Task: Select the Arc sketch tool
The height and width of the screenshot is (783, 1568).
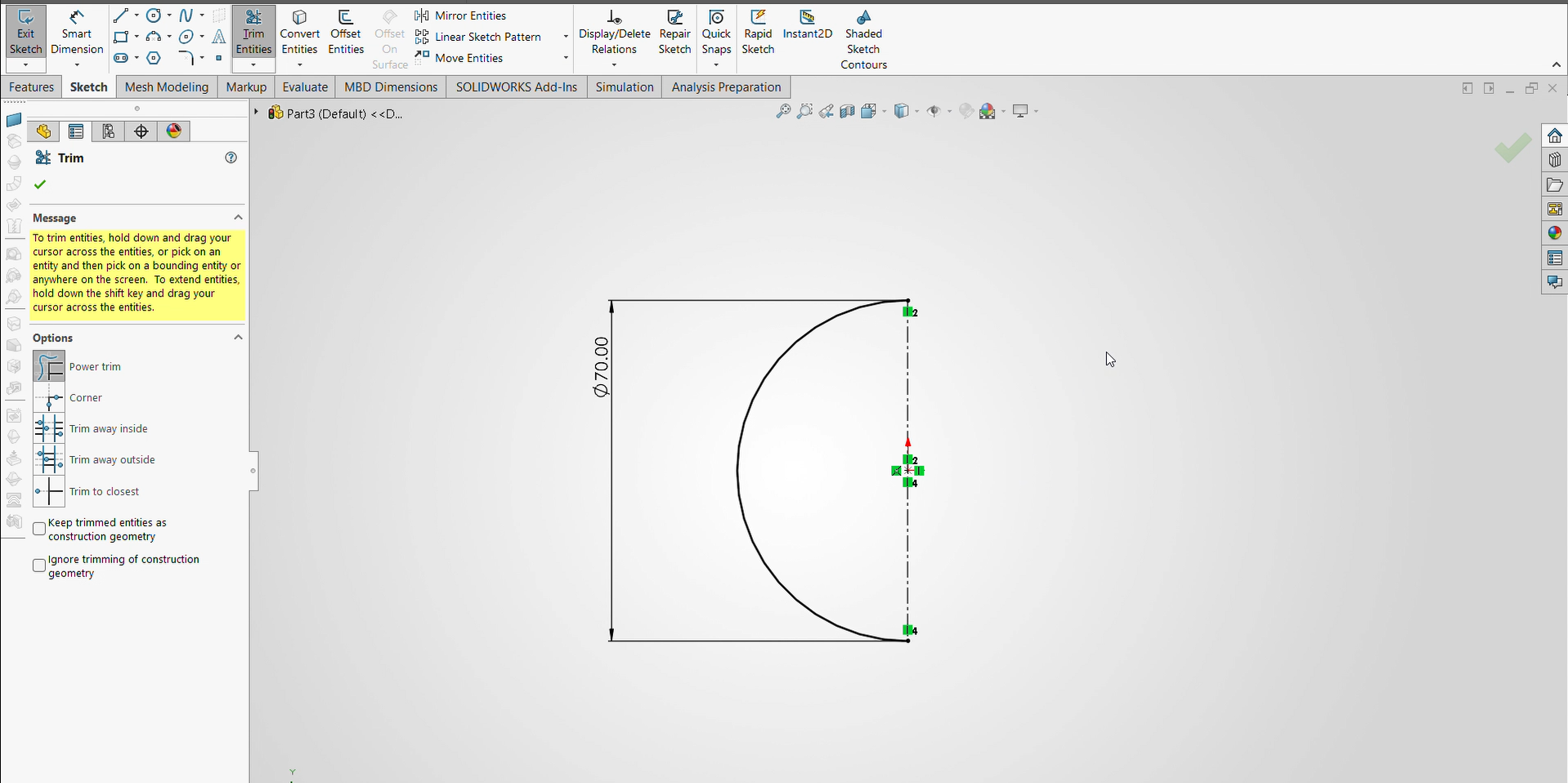Action: (154, 37)
